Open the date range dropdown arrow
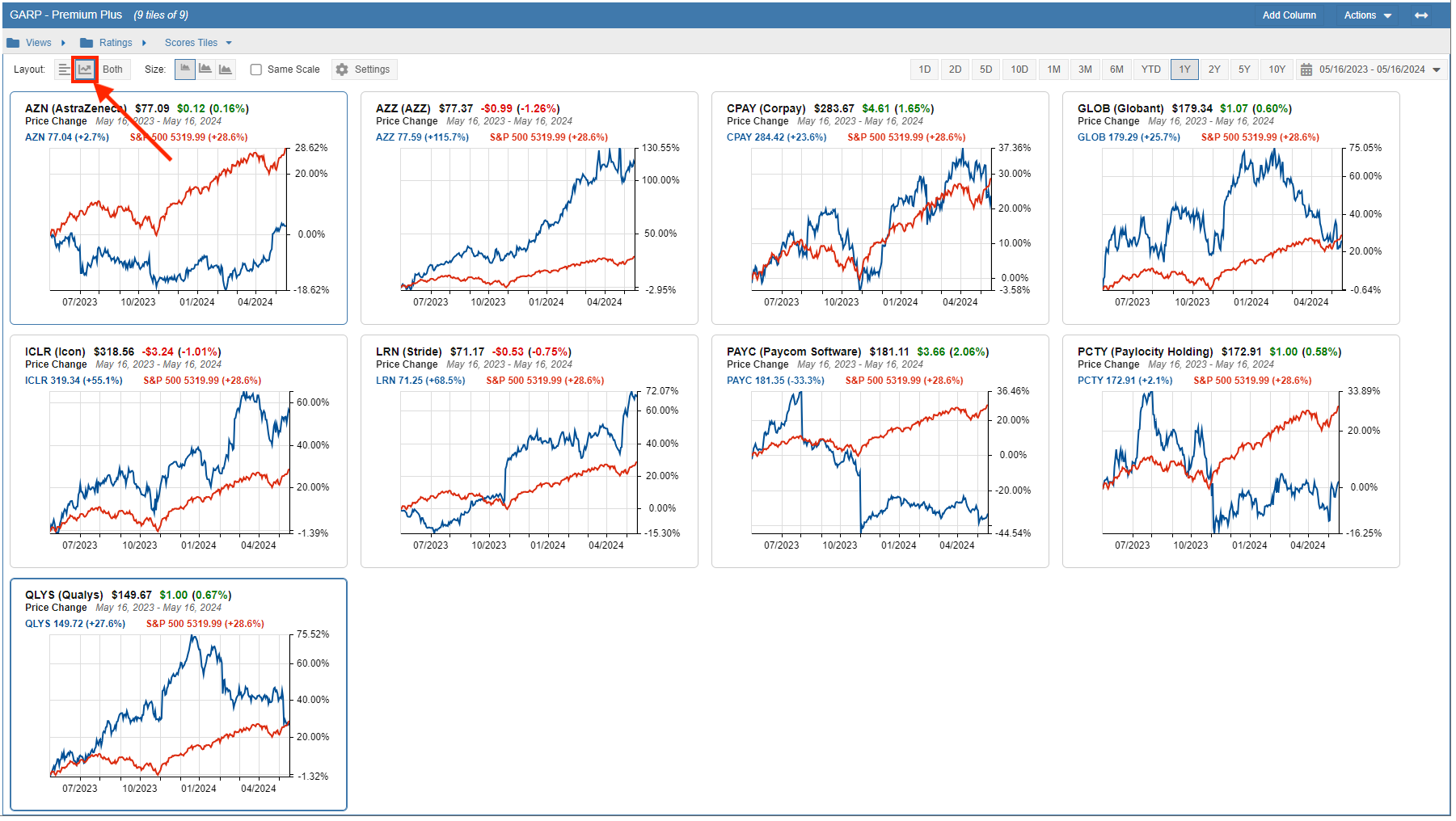Image resolution: width=1456 pixels, height=821 pixels. coord(1437,69)
